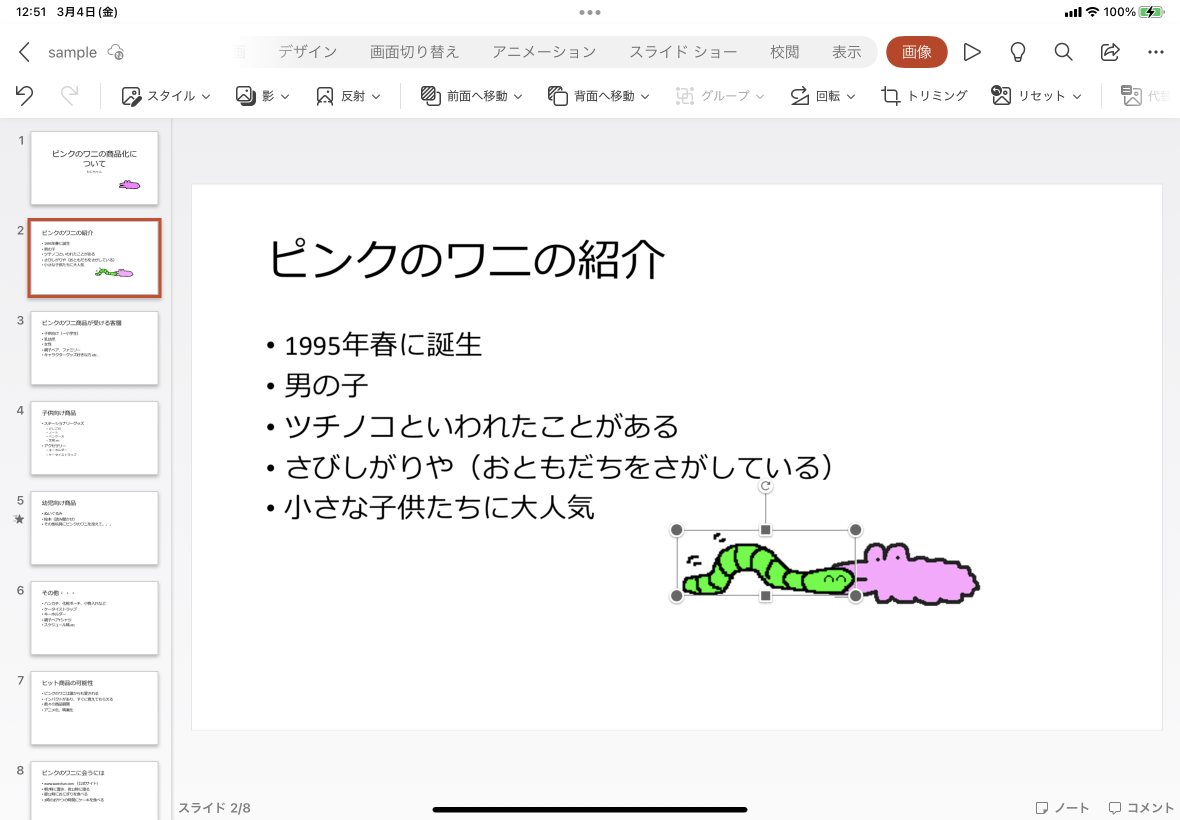Open the コメント comments pane
This screenshot has height=820, width=1180.
point(1141,807)
